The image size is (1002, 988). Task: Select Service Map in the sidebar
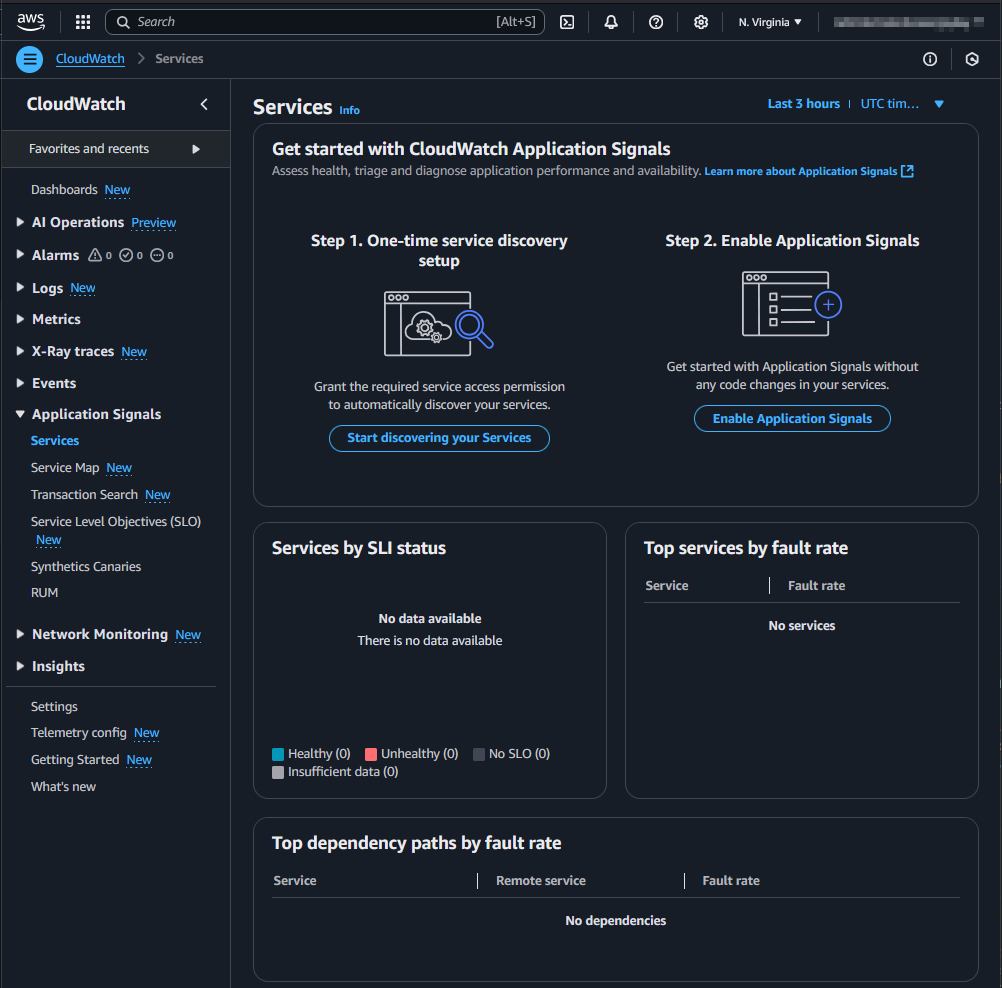[65, 467]
